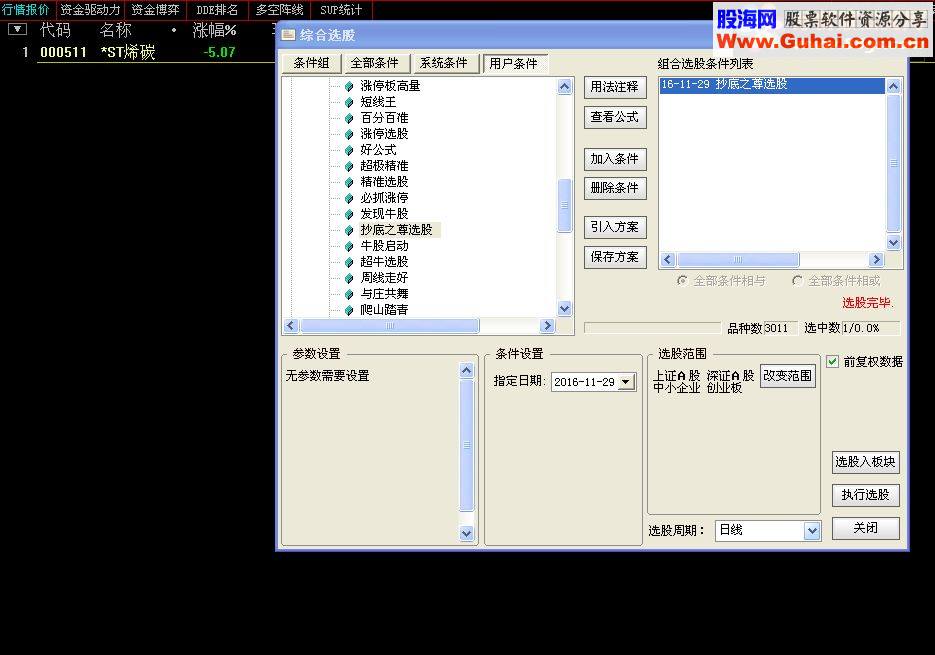This screenshot has width=935, height=655.
Task: Select 周线走好 formula in tree
Action: point(384,278)
